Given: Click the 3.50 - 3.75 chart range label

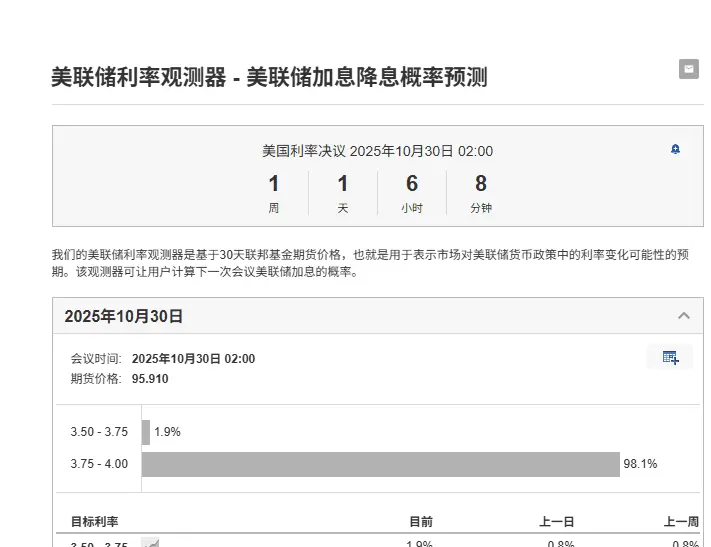Looking at the screenshot, I should click(x=99, y=432).
